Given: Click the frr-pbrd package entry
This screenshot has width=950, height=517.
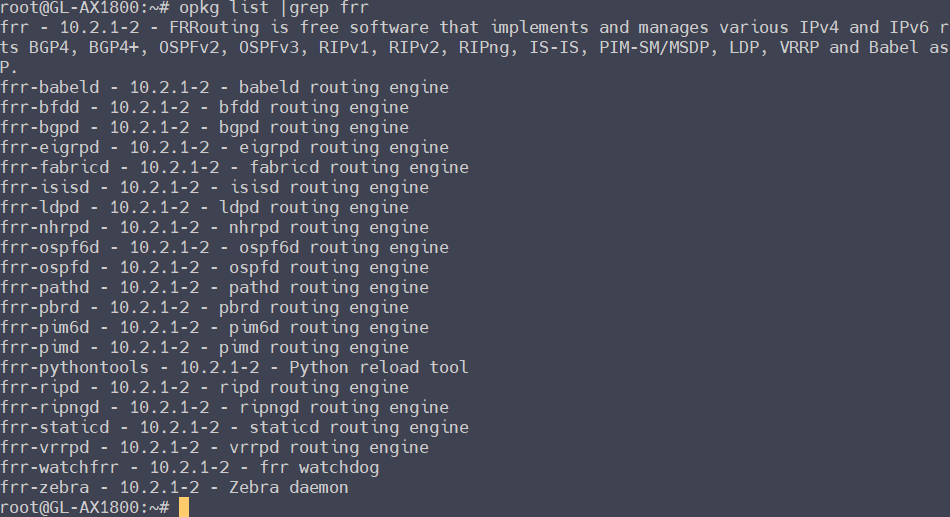Looking at the screenshot, I should (x=204, y=308).
